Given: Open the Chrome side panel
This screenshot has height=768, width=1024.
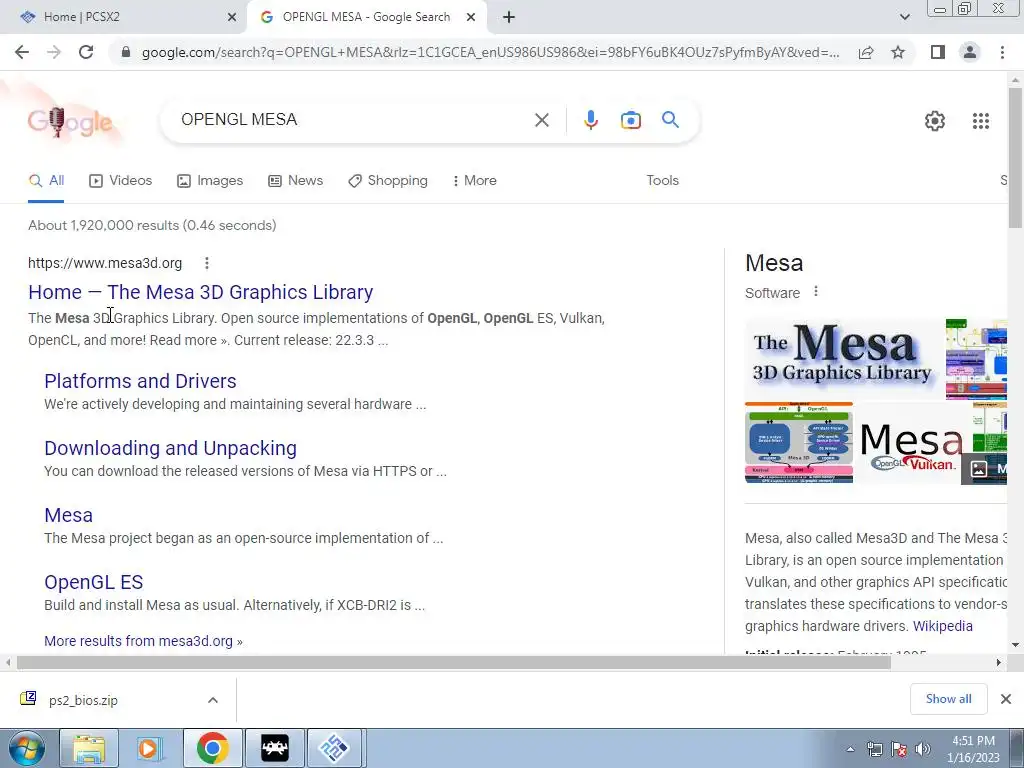Looking at the screenshot, I should coord(938,52).
